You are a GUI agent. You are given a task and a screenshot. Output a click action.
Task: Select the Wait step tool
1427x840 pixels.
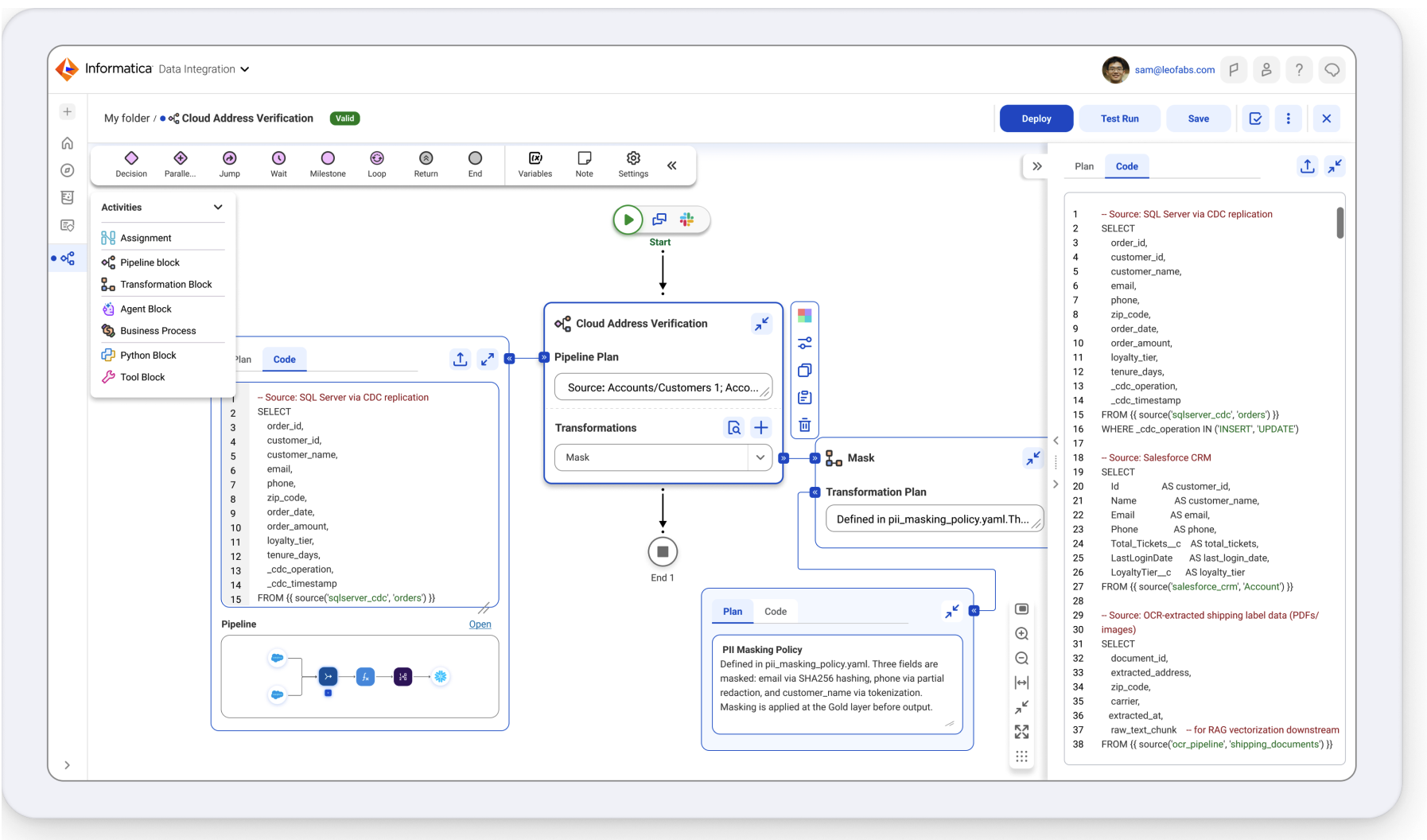[x=278, y=165]
